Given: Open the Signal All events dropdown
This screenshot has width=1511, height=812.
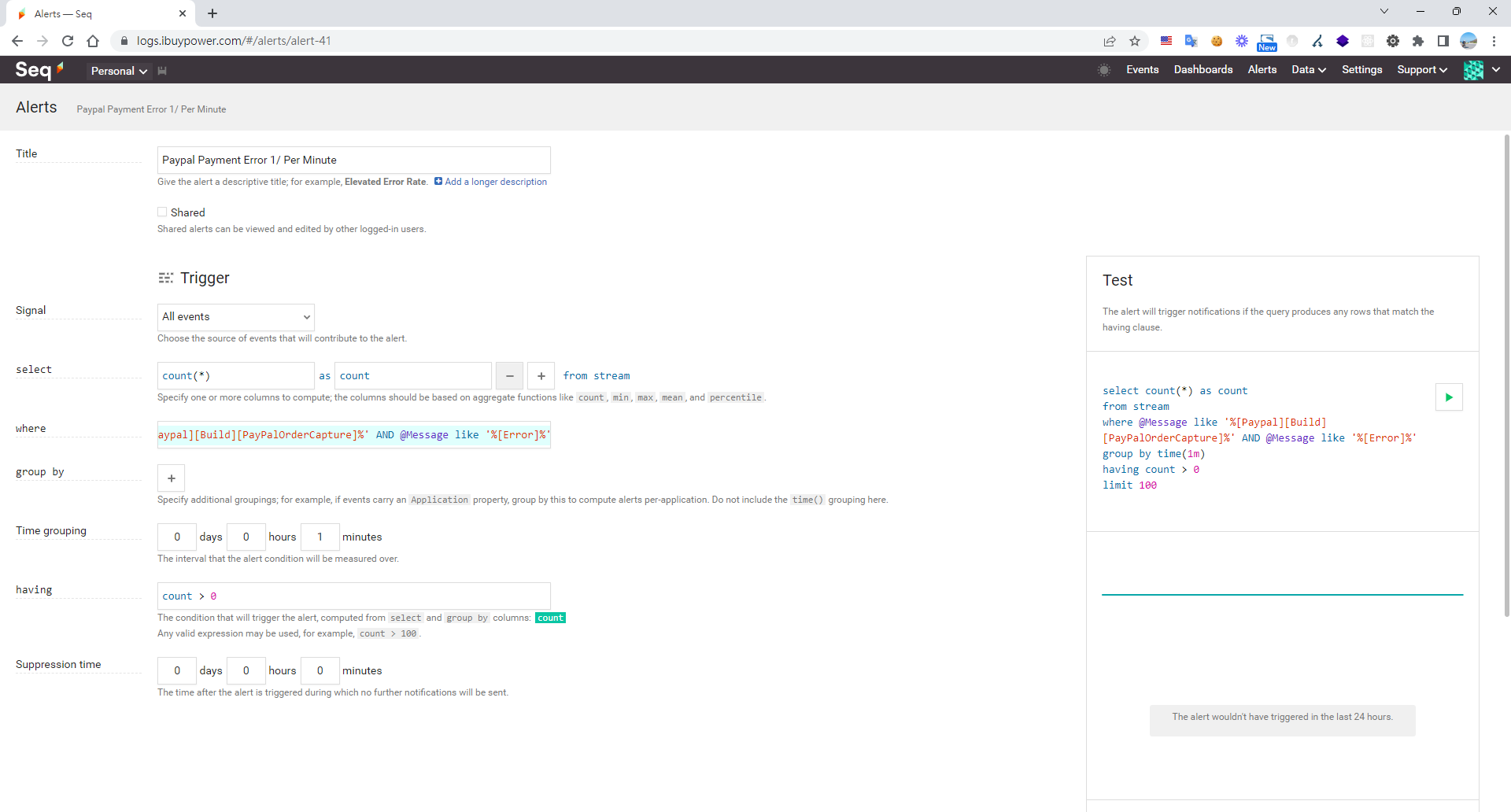Looking at the screenshot, I should pyautogui.click(x=235, y=317).
